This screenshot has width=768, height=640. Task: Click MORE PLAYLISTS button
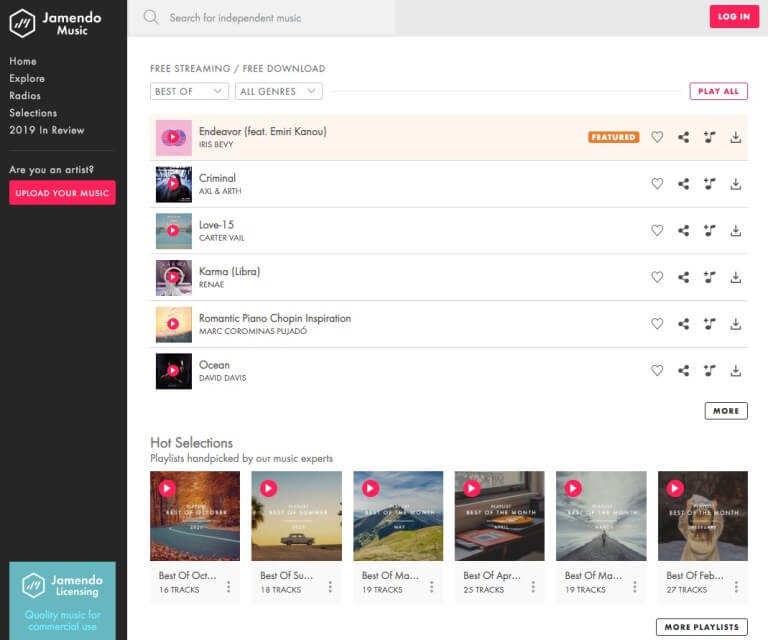[x=701, y=627]
